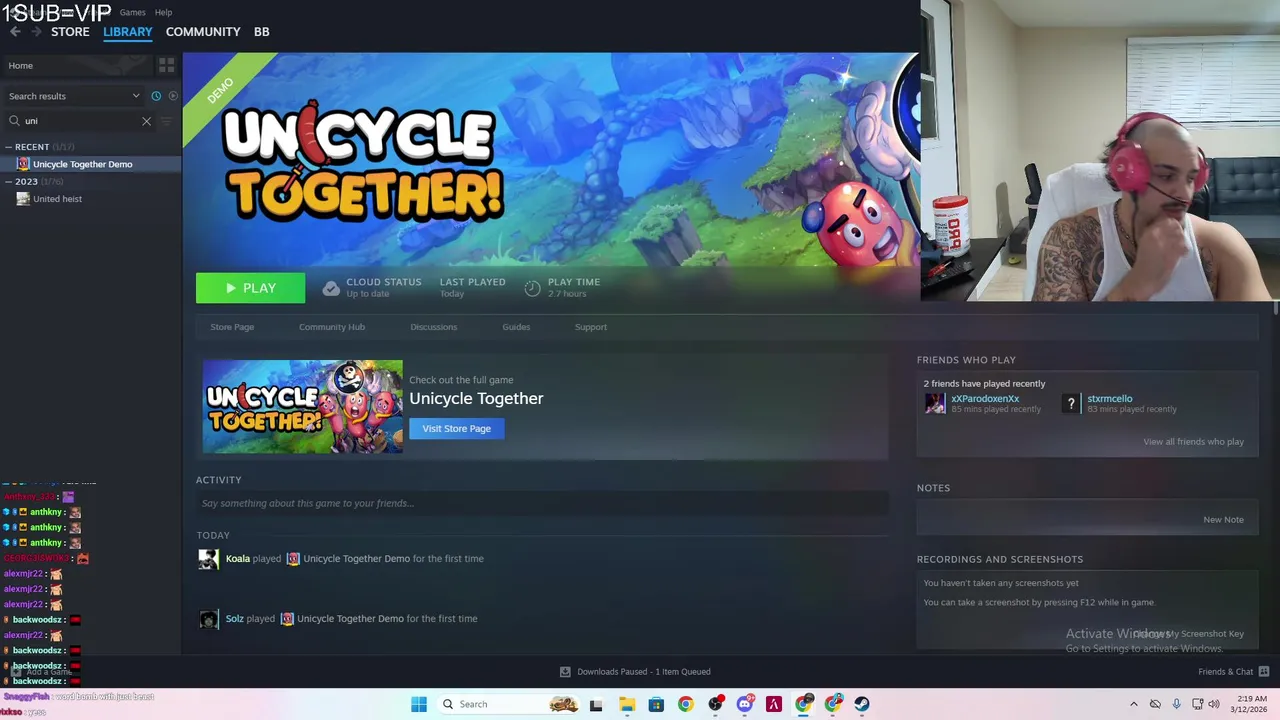Click Solz's avatar in activity feed

[x=208, y=619]
